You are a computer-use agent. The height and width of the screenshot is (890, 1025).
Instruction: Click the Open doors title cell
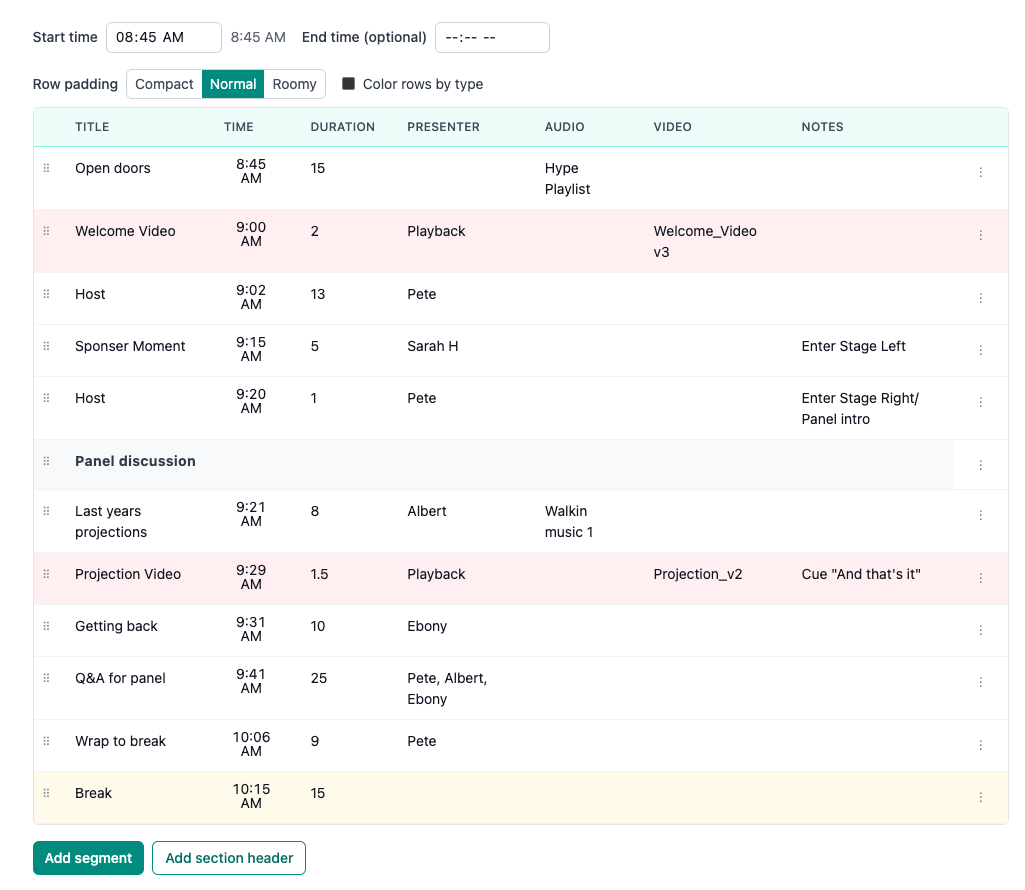(112, 168)
